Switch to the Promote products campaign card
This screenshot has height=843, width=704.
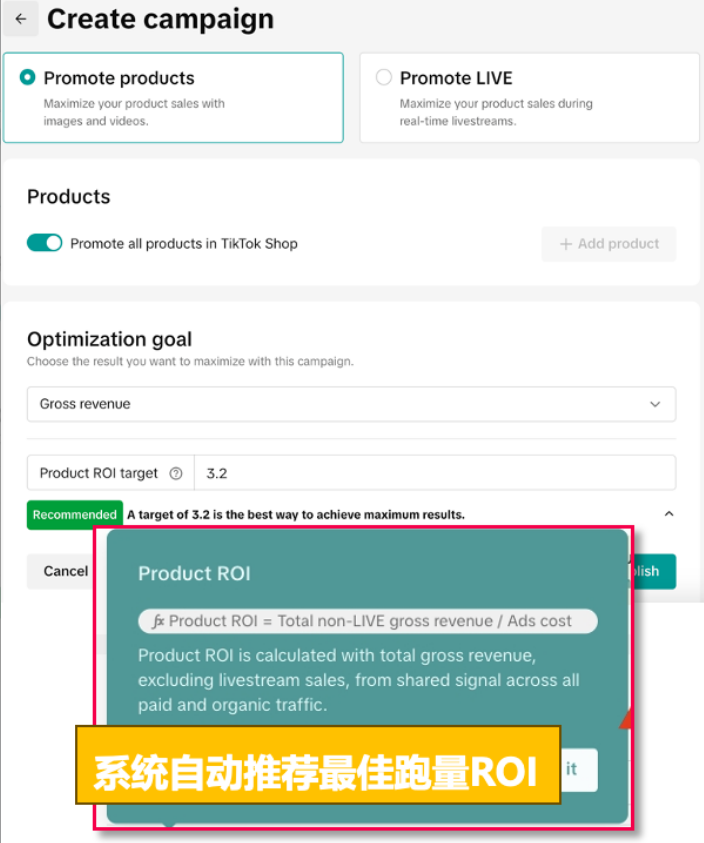[x=173, y=97]
